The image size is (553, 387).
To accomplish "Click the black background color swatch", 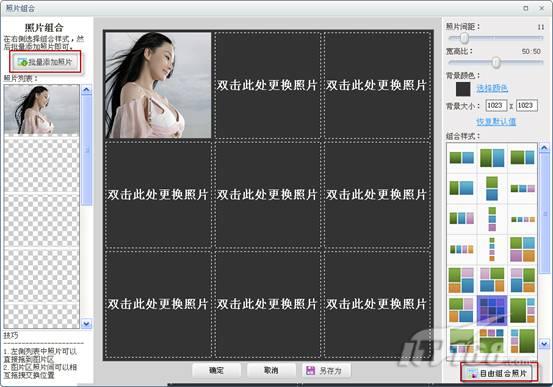I will [463, 89].
